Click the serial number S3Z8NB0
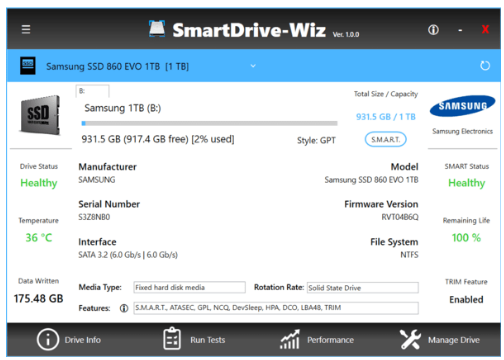504x360 pixels. [x=94, y=217]
